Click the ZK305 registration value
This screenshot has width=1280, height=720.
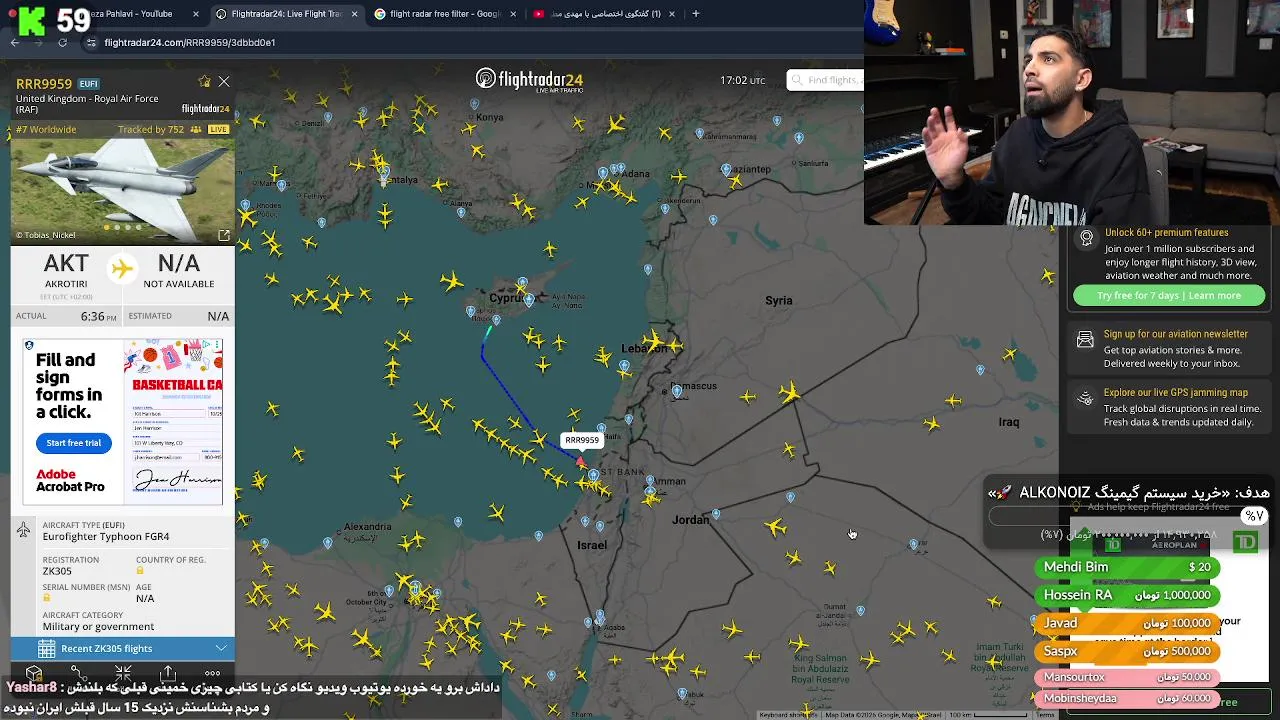coord(57,571)
